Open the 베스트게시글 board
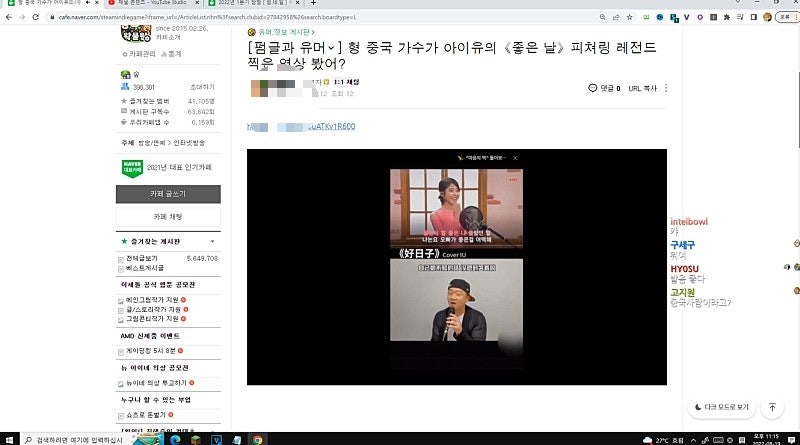Screen dimensions: 800x445 [145, 268]
